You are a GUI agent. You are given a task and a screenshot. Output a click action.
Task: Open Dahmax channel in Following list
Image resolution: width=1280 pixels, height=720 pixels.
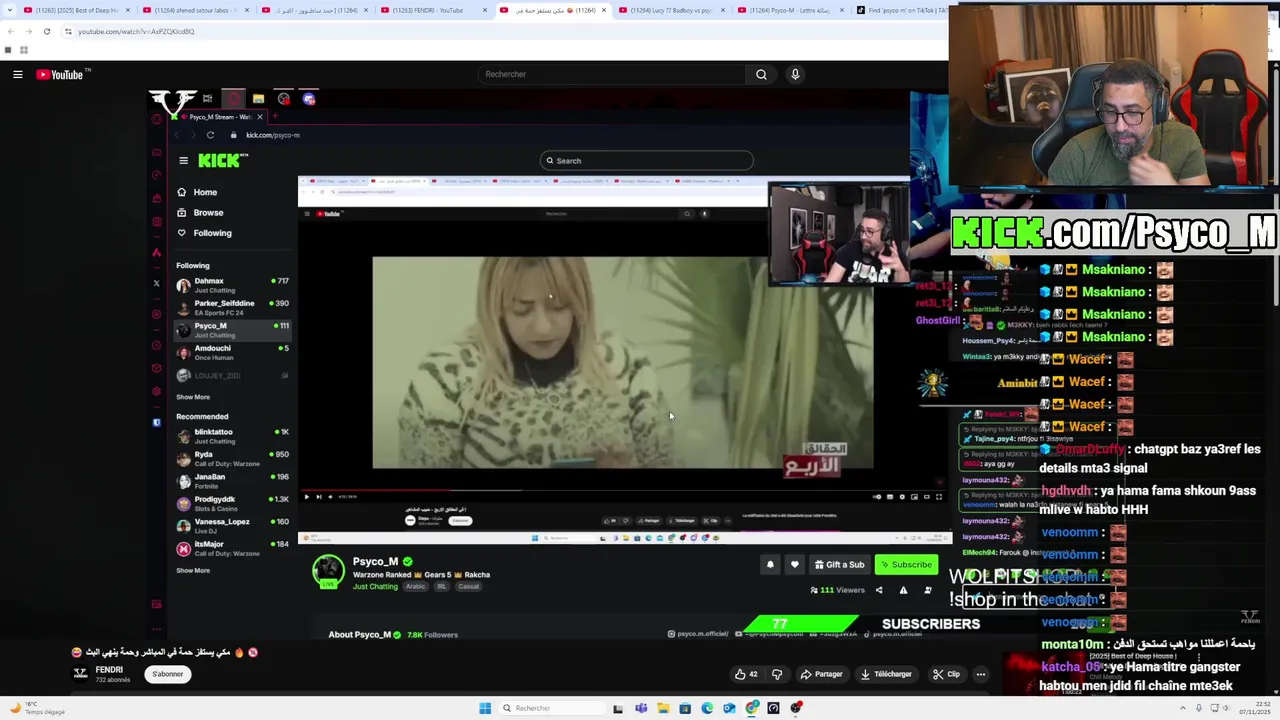tap(232, 285)
